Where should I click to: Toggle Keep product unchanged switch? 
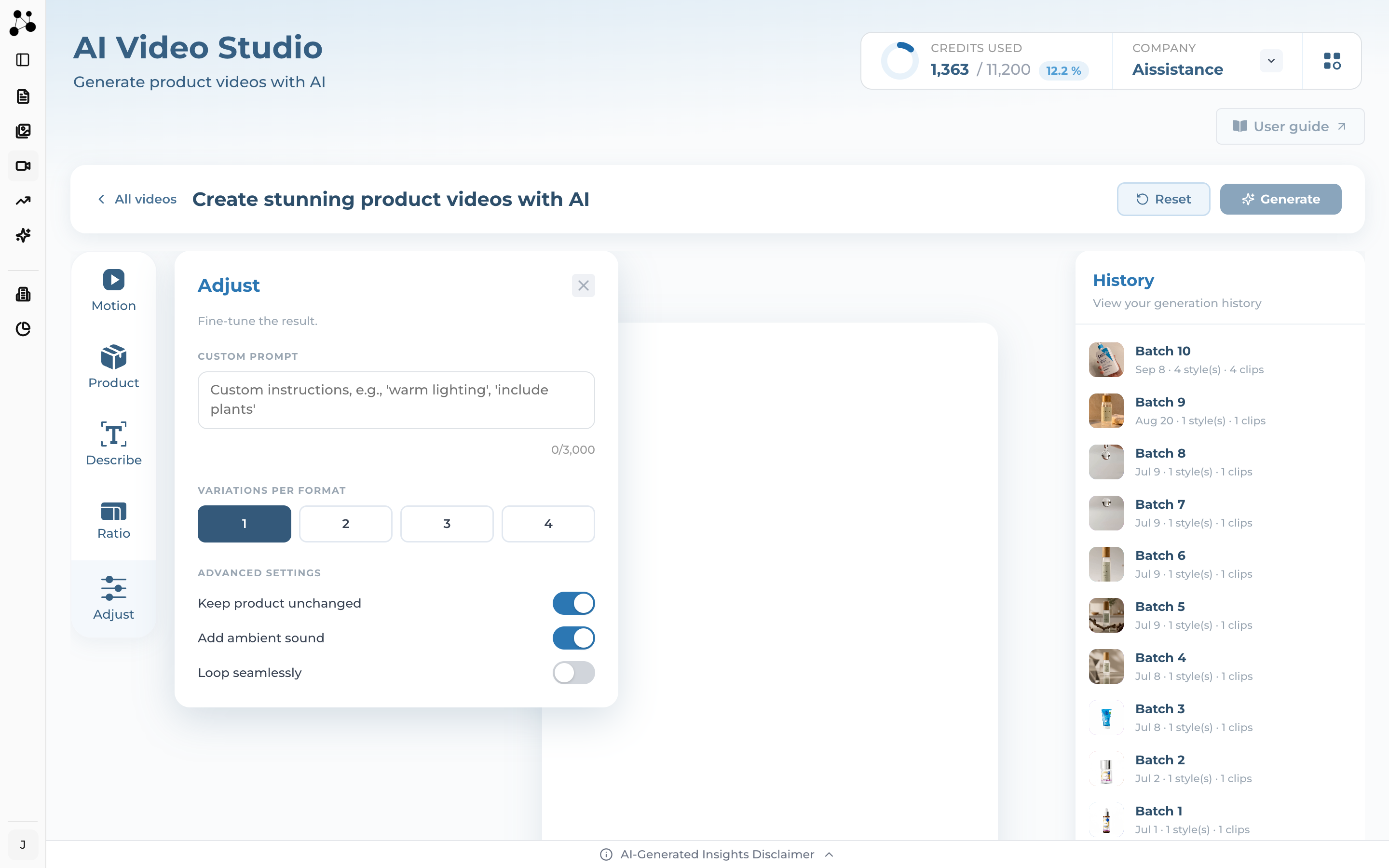tap(573, 603)
